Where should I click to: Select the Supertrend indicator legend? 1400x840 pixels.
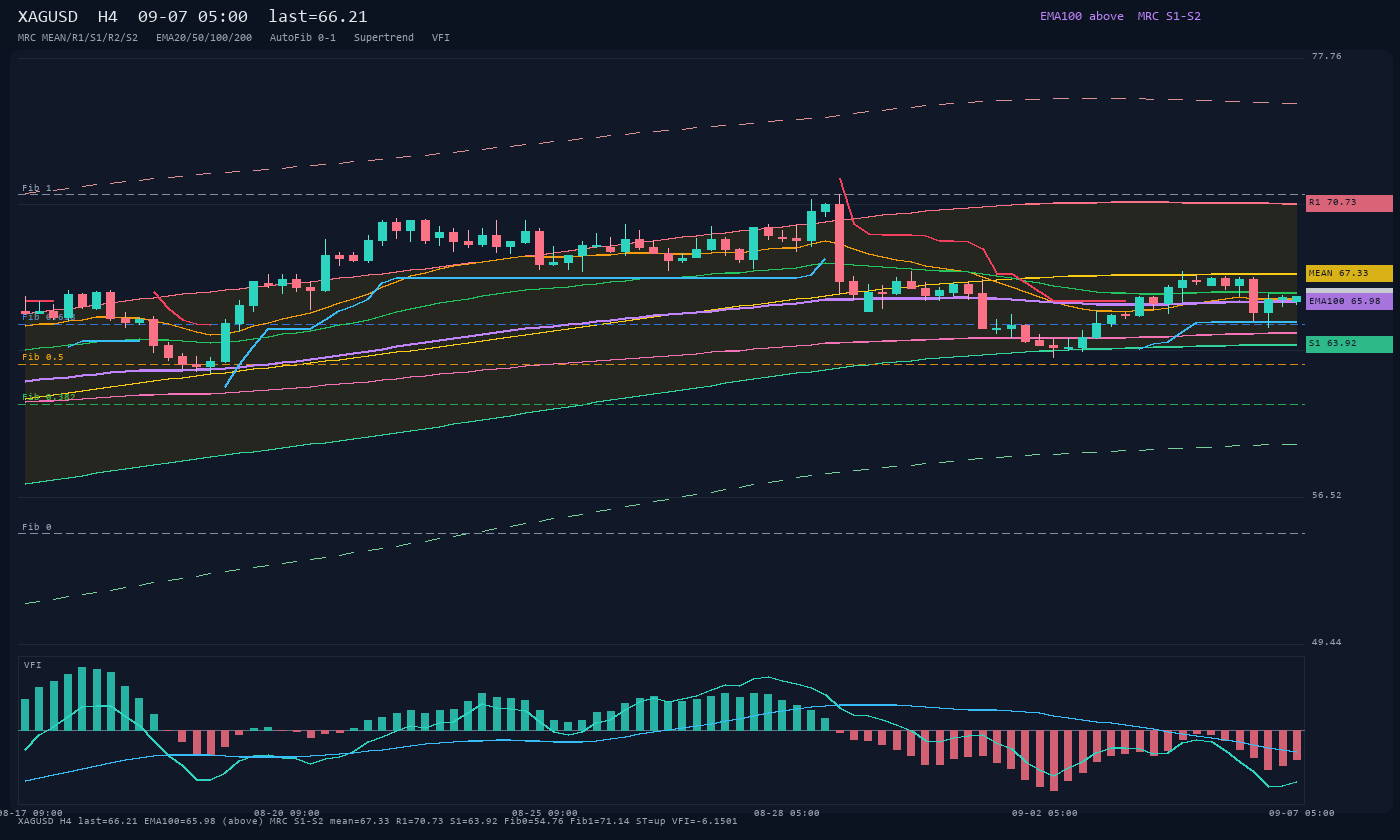[384, 38]
